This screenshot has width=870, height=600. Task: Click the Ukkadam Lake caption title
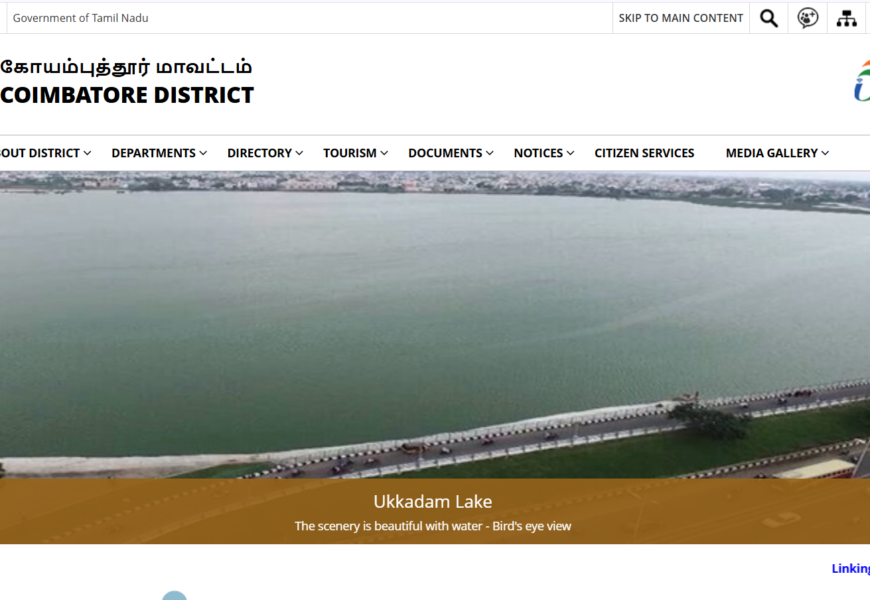coord(433,502)
